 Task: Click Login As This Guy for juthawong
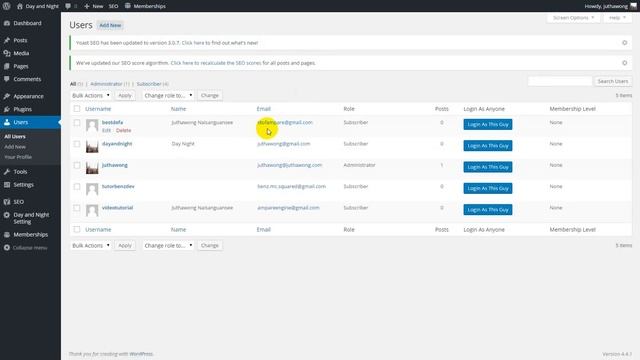pyautogui.click(x=488, y=167)
